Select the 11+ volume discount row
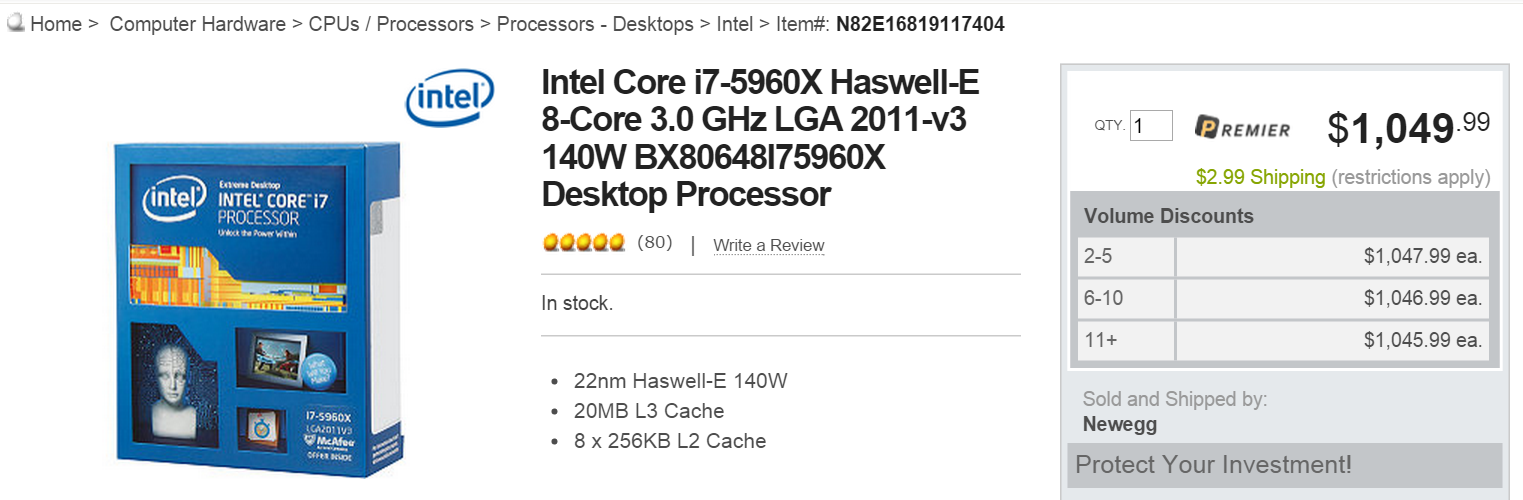 pyautogui.click(x=1284, y=340)
